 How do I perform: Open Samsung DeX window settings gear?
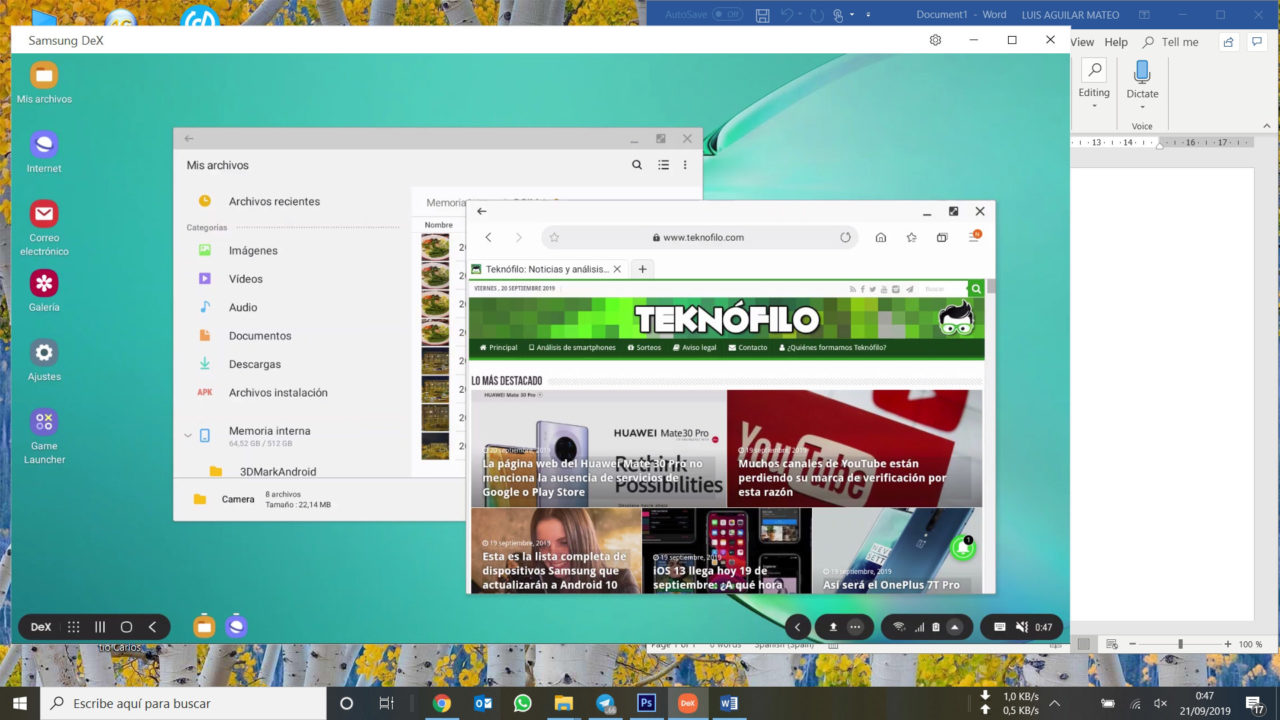935,40
